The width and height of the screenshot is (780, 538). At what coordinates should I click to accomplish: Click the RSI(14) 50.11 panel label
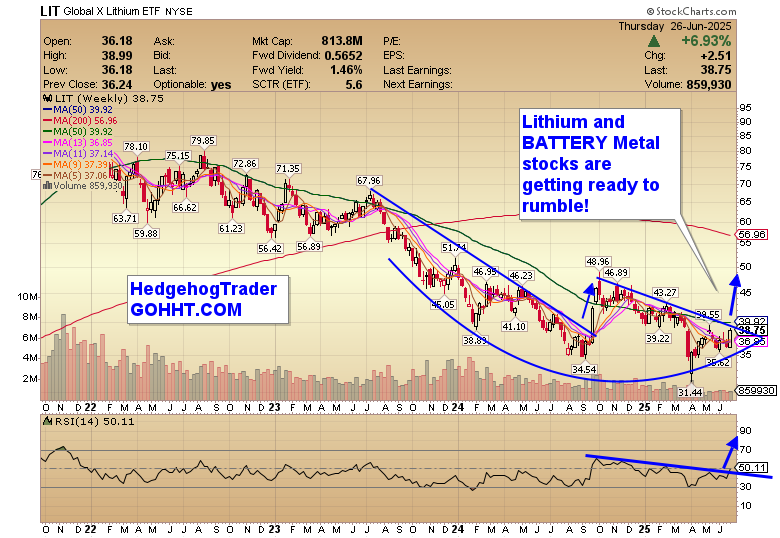[94, 421]
